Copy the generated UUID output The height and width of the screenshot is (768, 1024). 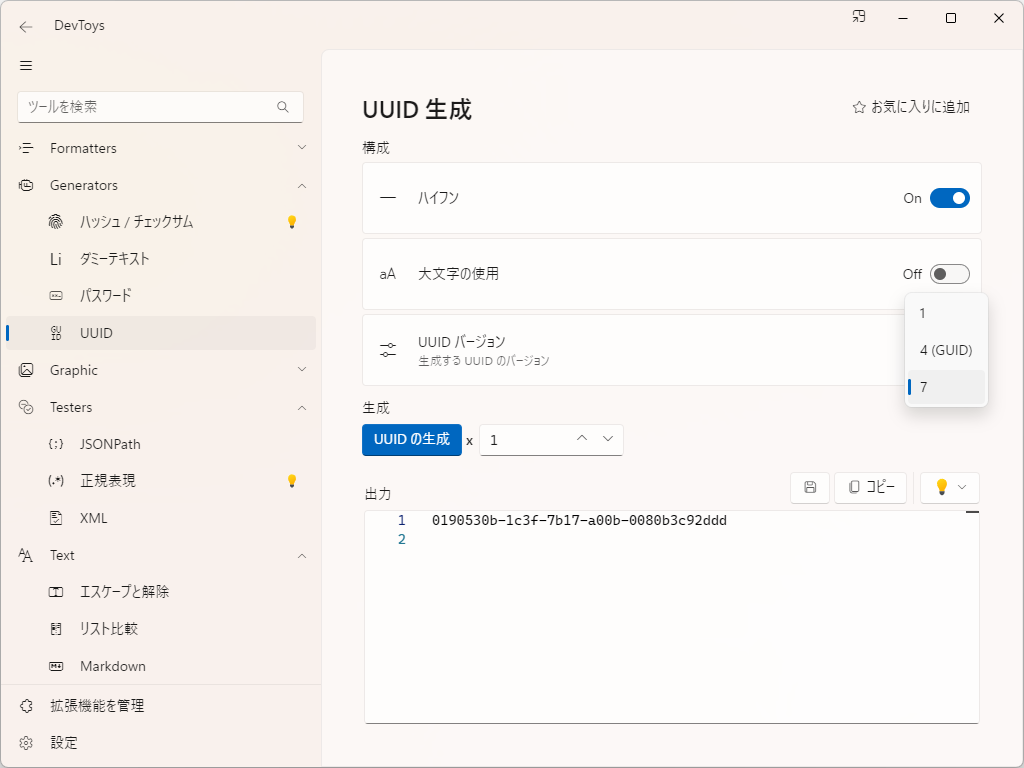[x=870, y=487]
